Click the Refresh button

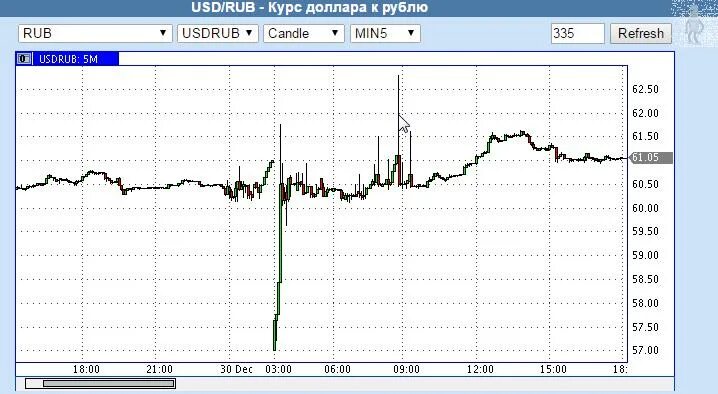pyautogui.click(x=641, y=33)
